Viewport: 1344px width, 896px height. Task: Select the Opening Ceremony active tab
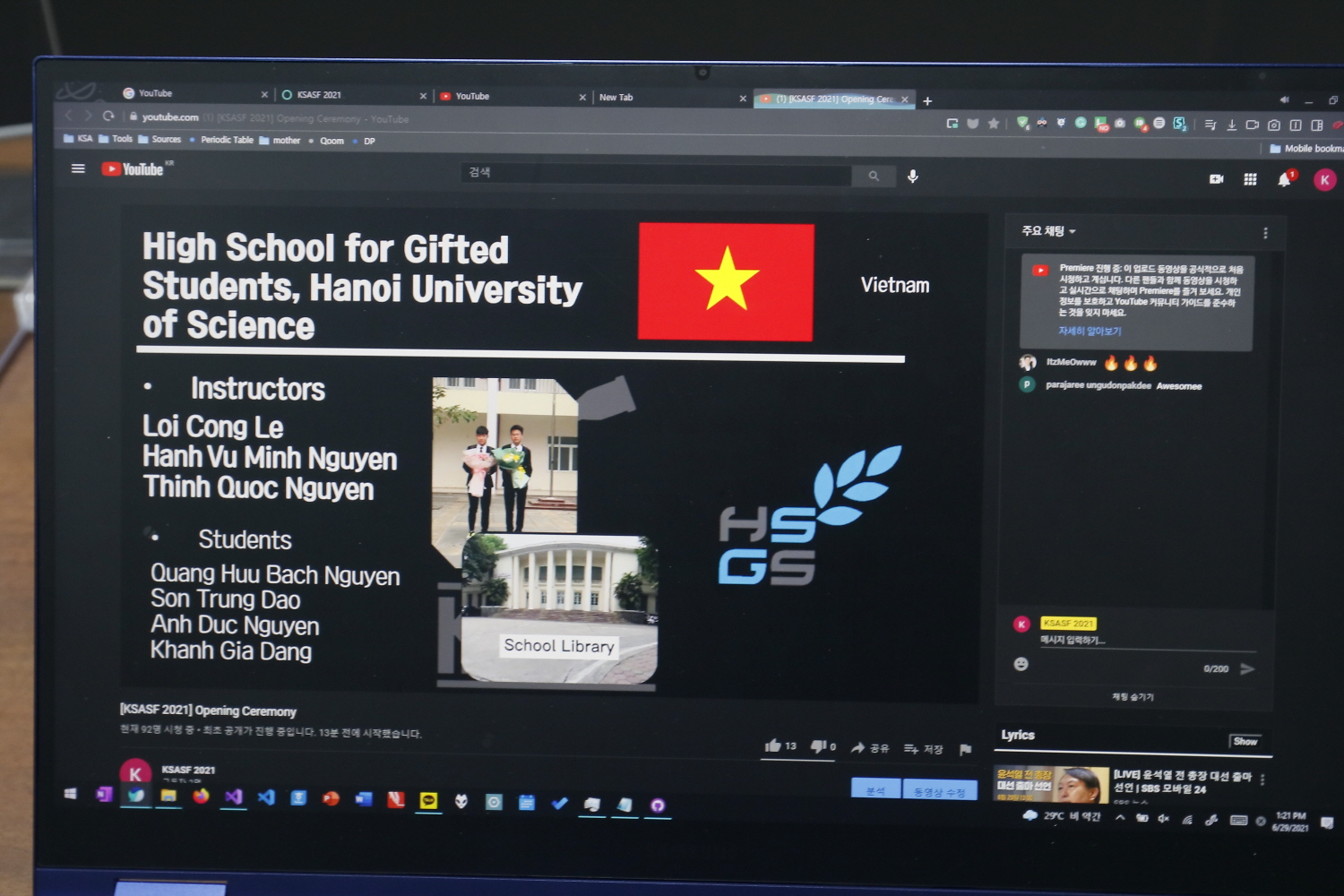(x=834, y=99)
